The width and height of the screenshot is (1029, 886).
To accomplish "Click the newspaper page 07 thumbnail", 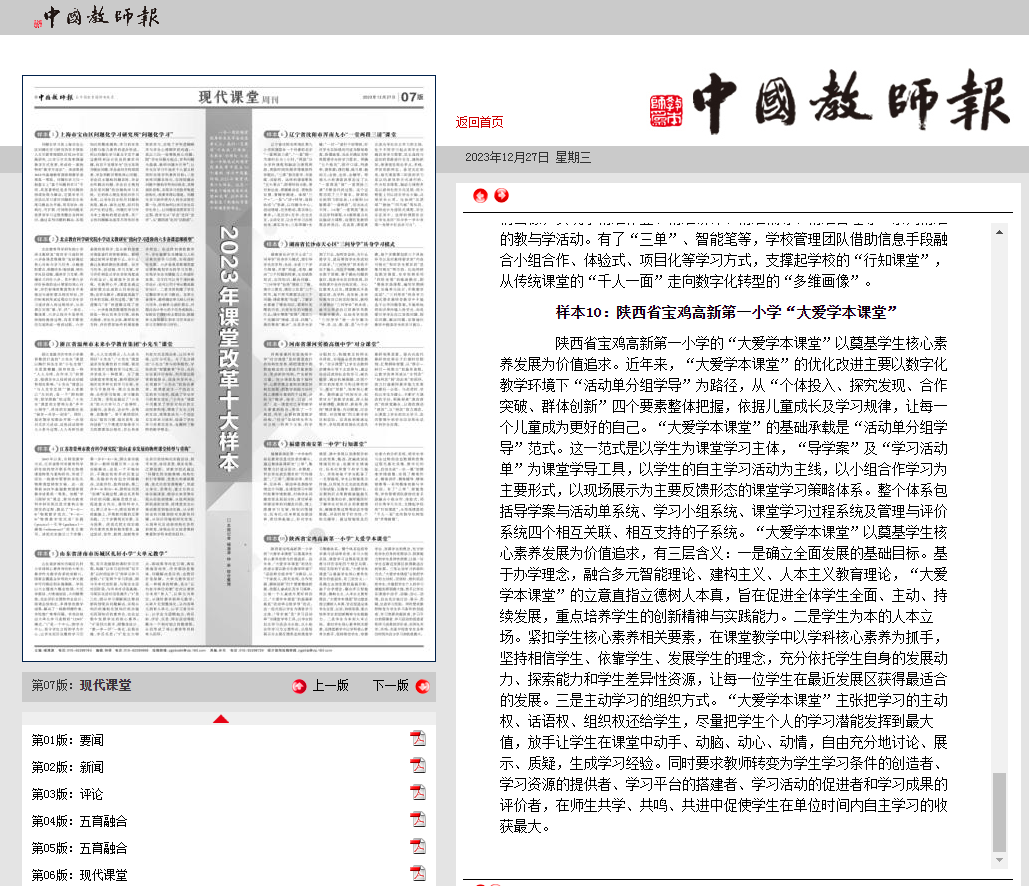I will [x=229, y=368].
